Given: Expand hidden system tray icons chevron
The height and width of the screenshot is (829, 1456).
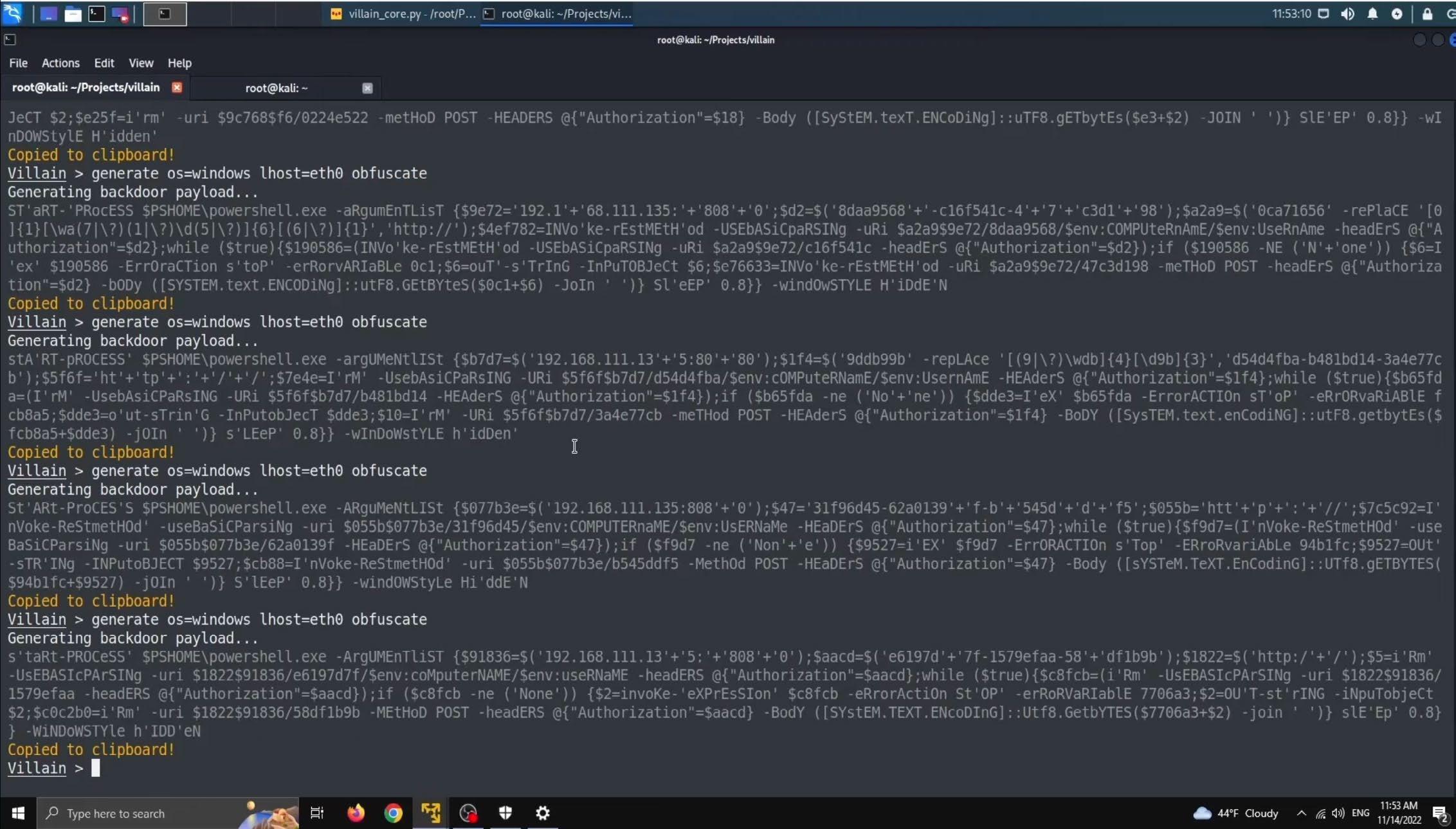Looking at the screenshot, I should point(1301,813).
